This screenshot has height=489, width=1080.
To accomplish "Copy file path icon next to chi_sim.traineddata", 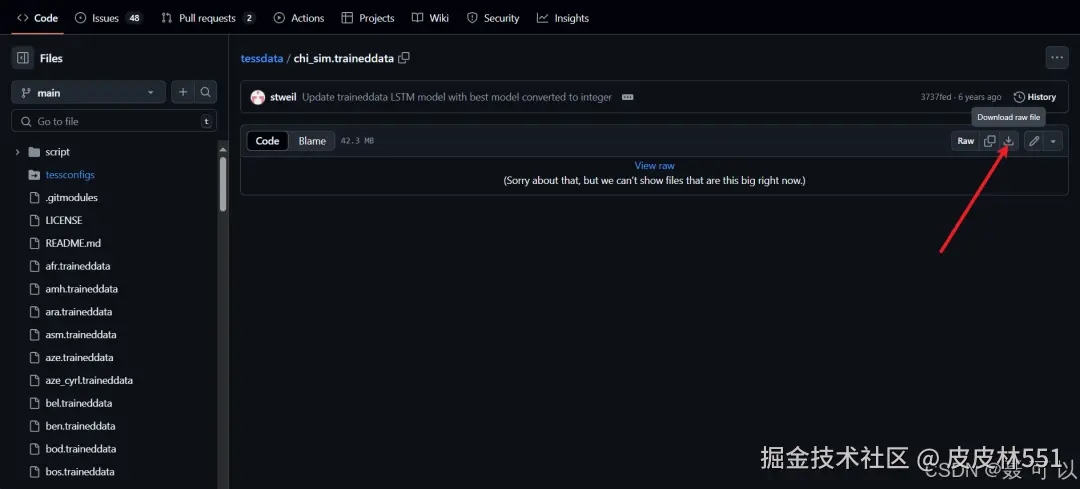I will point(404,58).
